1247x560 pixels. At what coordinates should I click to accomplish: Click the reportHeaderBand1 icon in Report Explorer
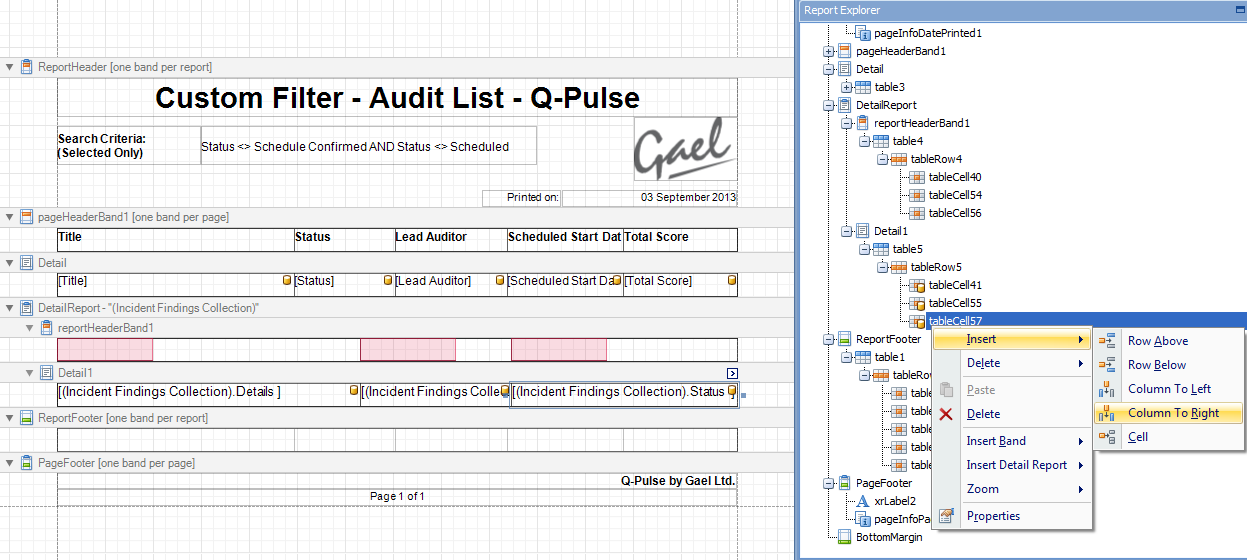tap(864, 123)
